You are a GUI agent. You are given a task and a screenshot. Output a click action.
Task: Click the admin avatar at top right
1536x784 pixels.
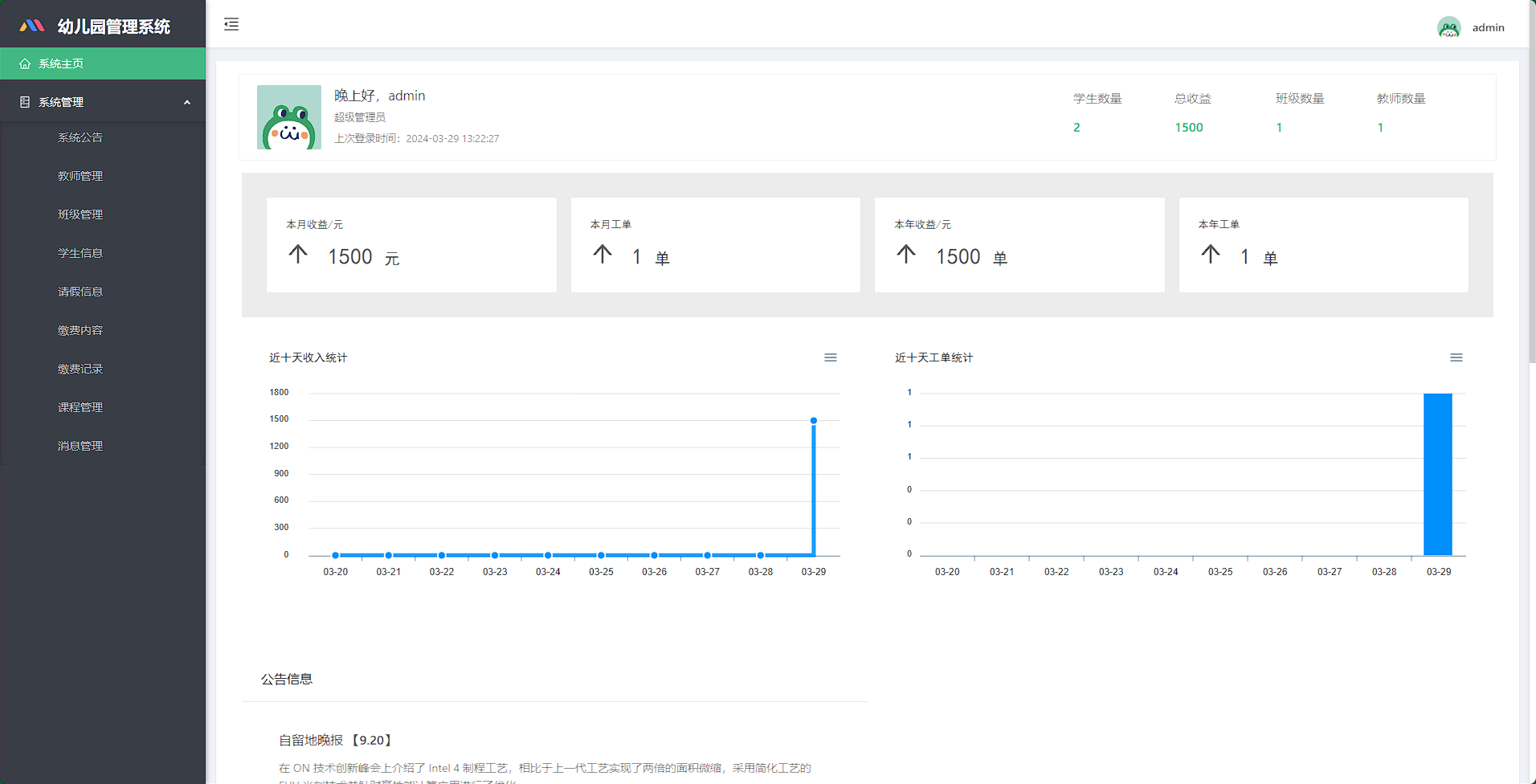[1448, 27]
